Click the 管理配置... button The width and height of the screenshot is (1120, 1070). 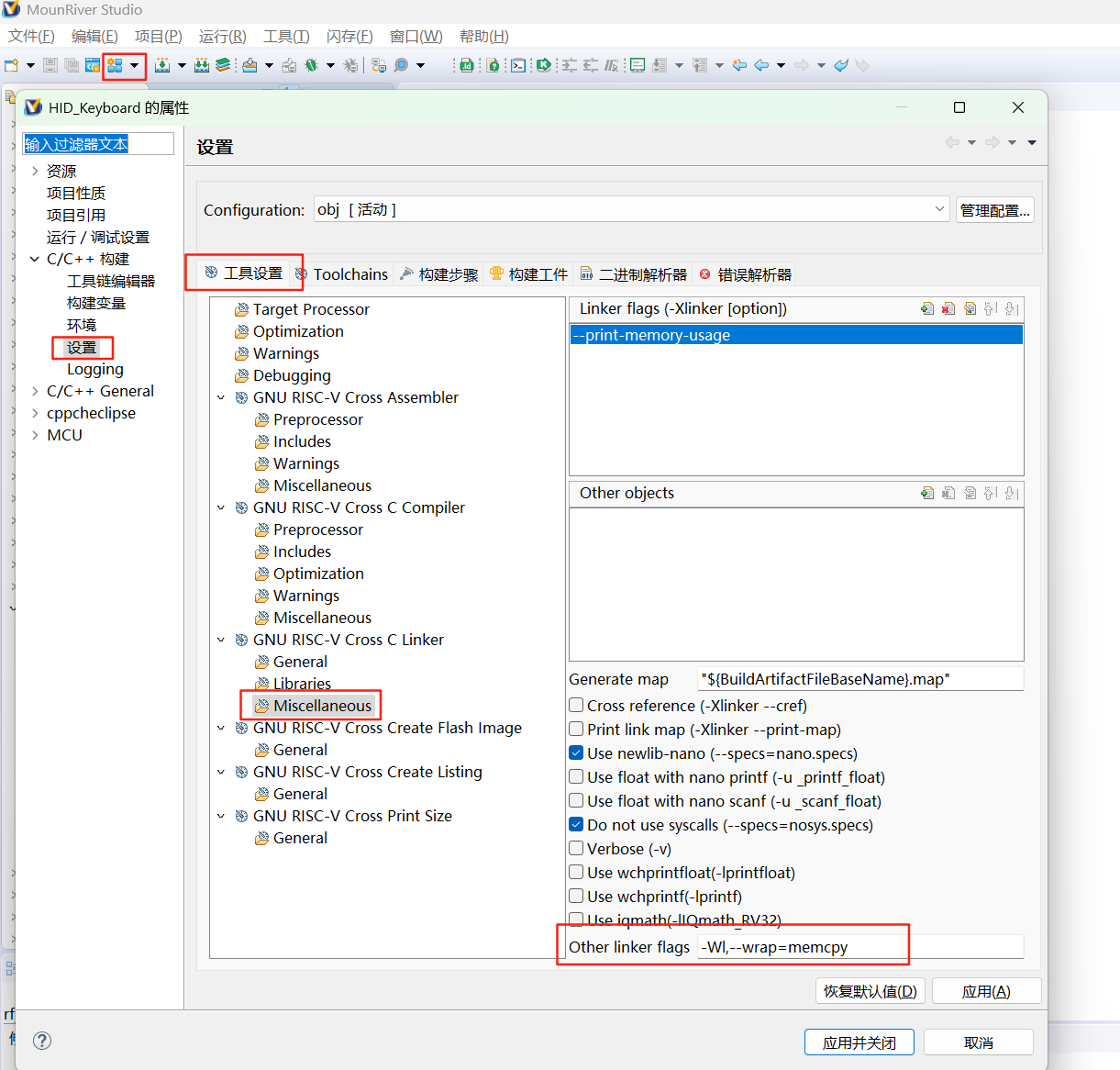(x=995, y=210)
